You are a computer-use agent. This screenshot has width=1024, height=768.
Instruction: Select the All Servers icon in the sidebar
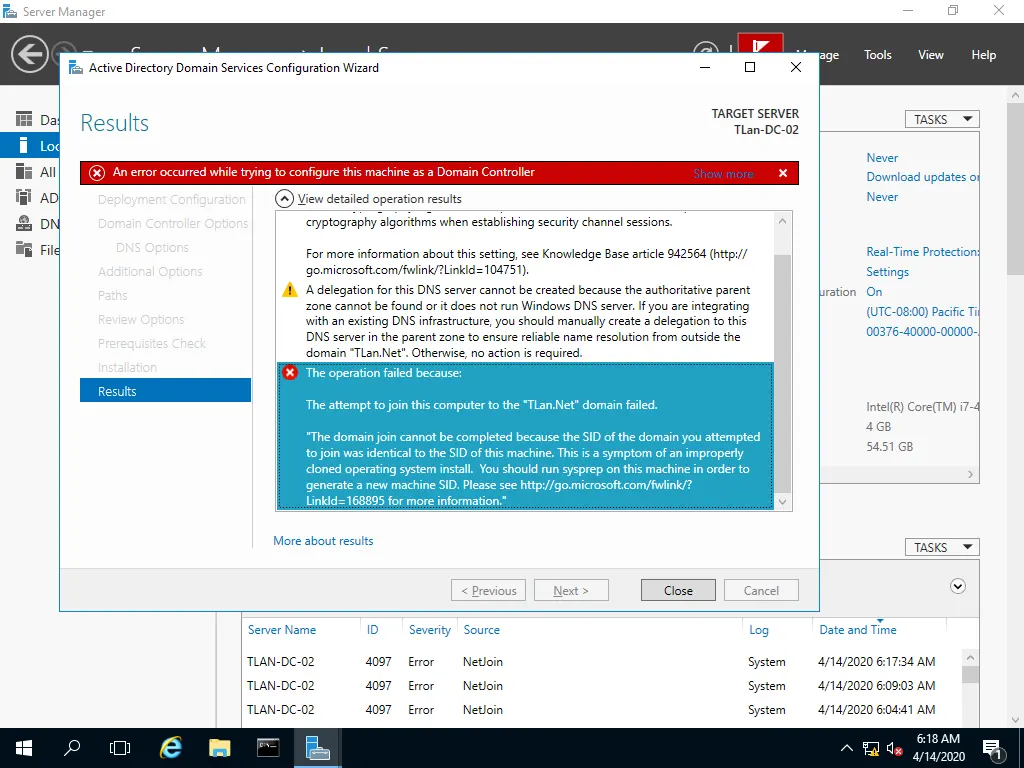point(24,171)
